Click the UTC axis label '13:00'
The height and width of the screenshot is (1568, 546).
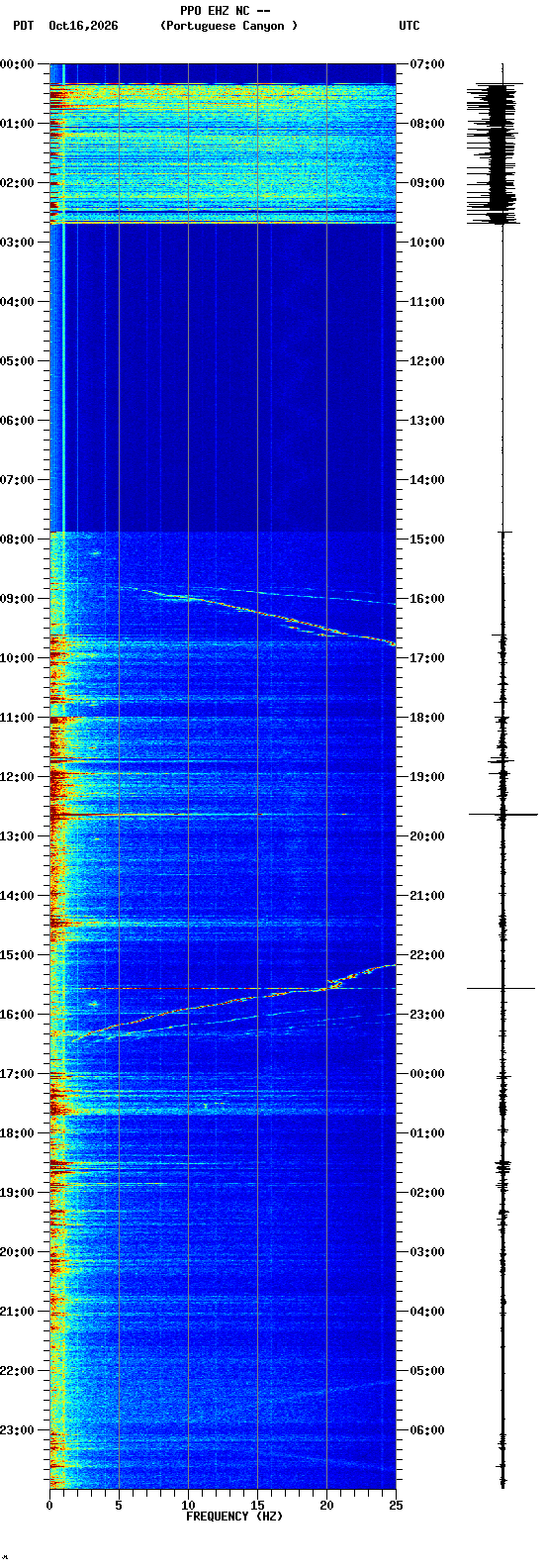427,421
